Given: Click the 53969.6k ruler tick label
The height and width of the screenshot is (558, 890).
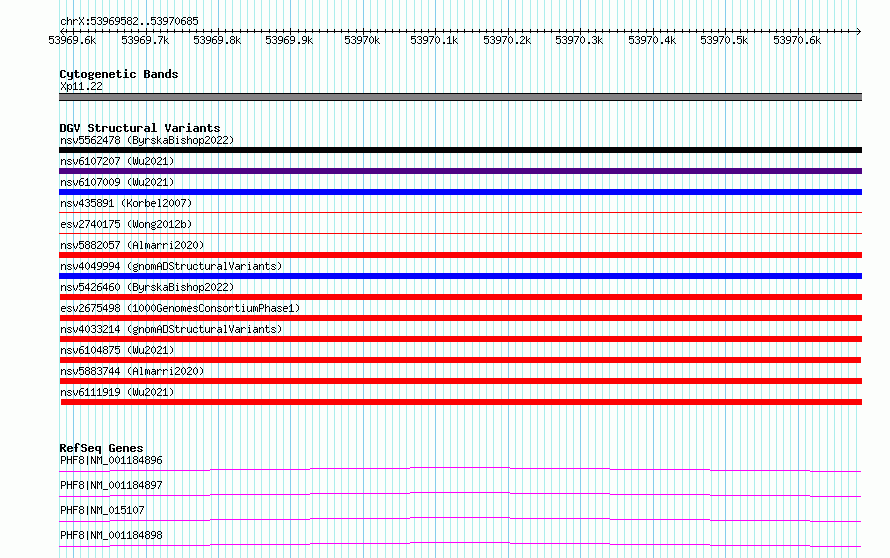Looking at the screenshot, I should coord(72,40).
